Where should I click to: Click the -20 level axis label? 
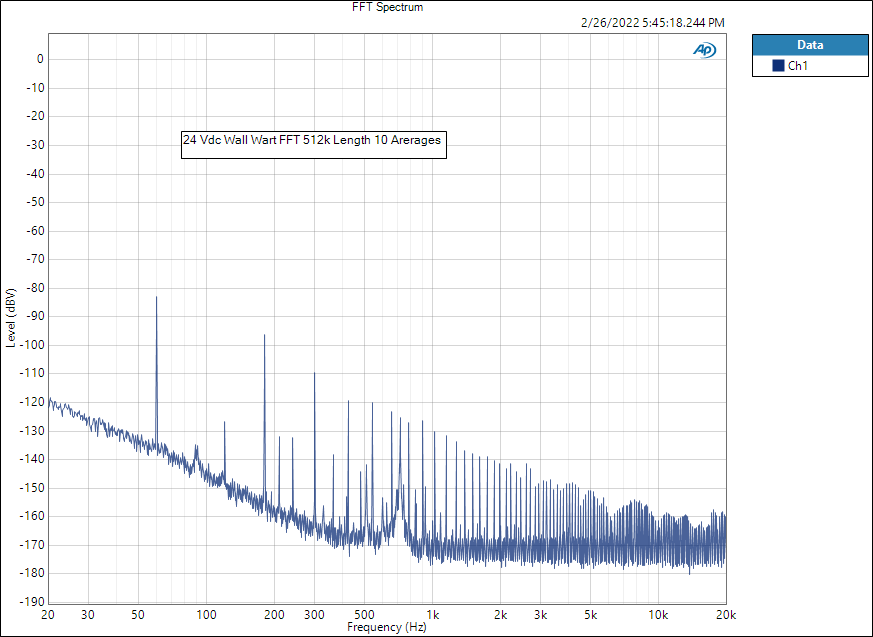click(35, 116)
